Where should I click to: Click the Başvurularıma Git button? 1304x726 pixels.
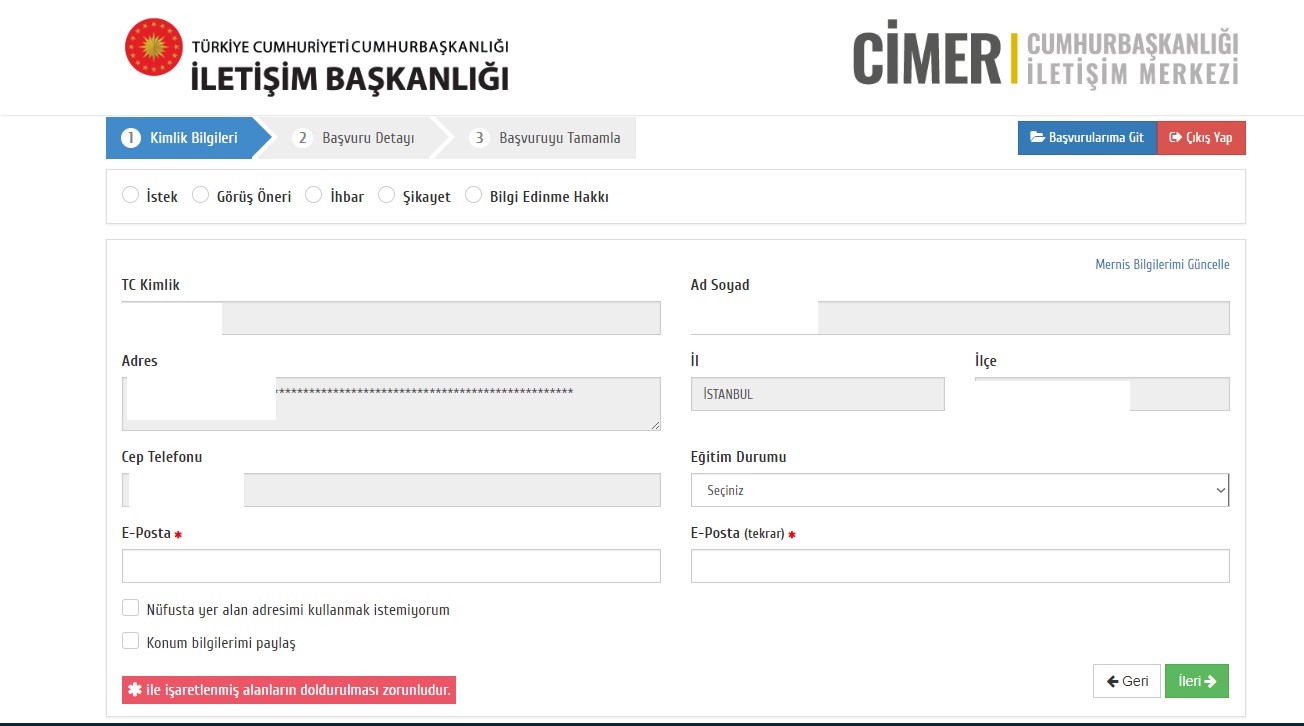(1087, 138)
